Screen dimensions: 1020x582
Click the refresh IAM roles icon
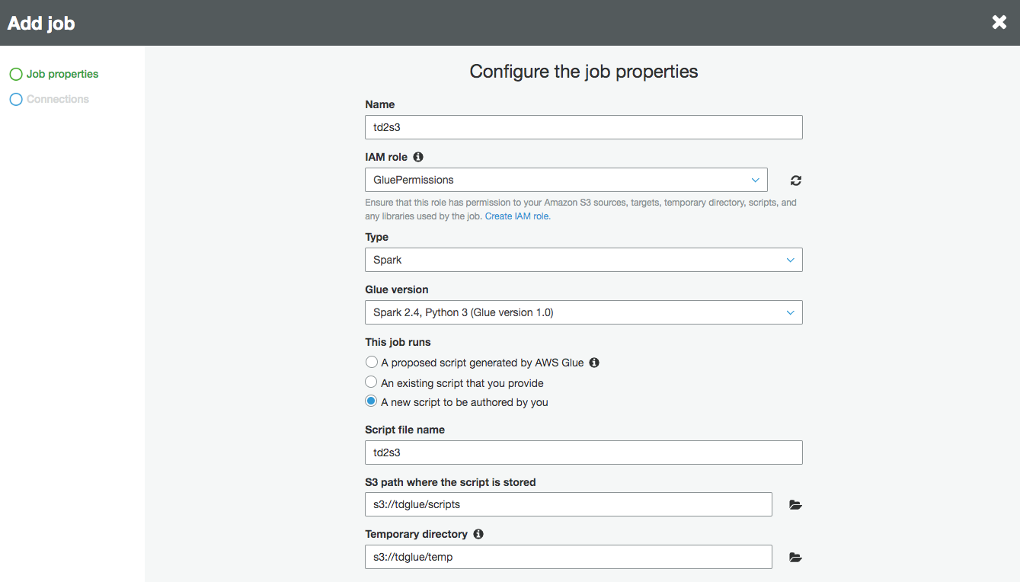(x=796, y=181)
